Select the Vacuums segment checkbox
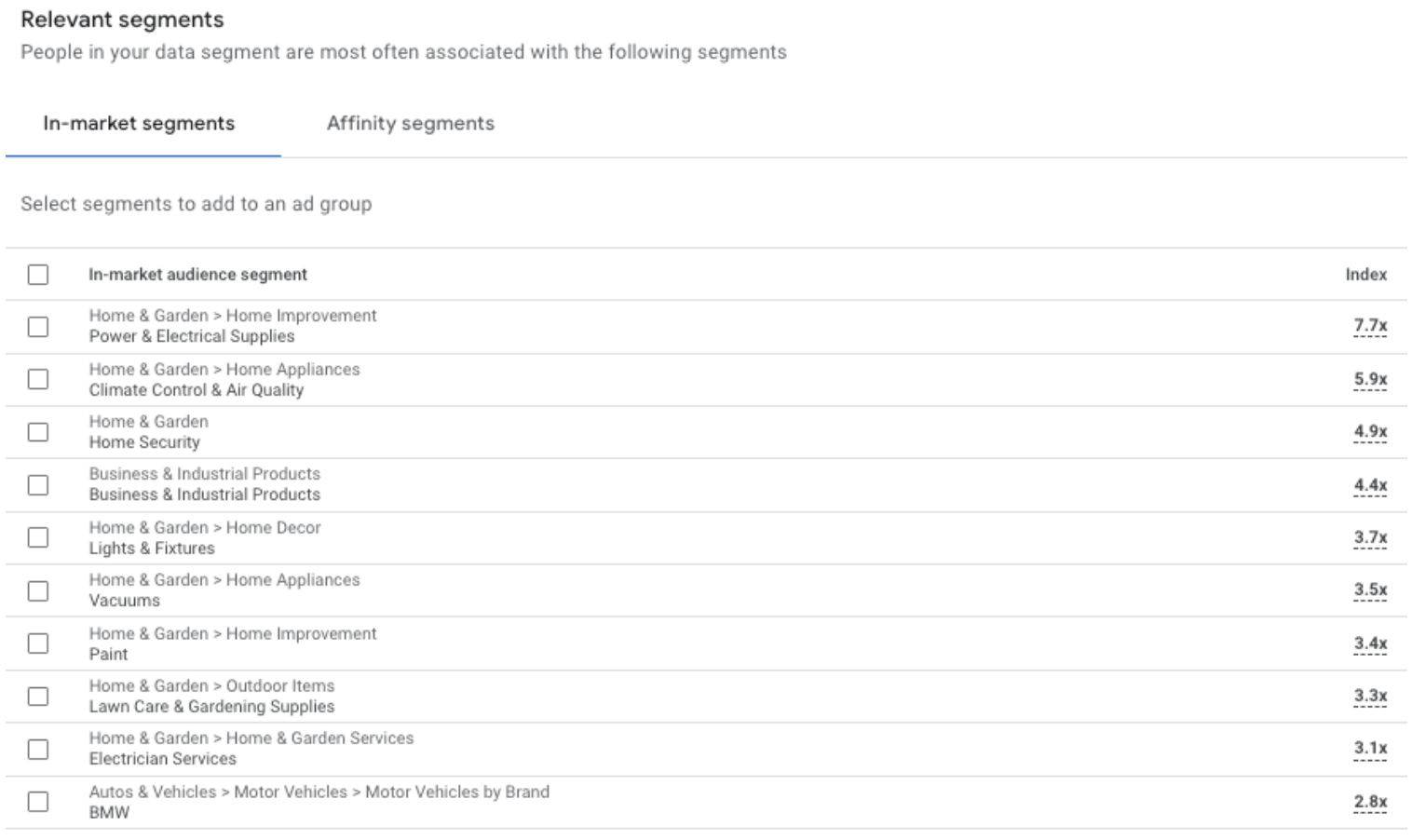 pyautogui.click(x=38, y=591)
